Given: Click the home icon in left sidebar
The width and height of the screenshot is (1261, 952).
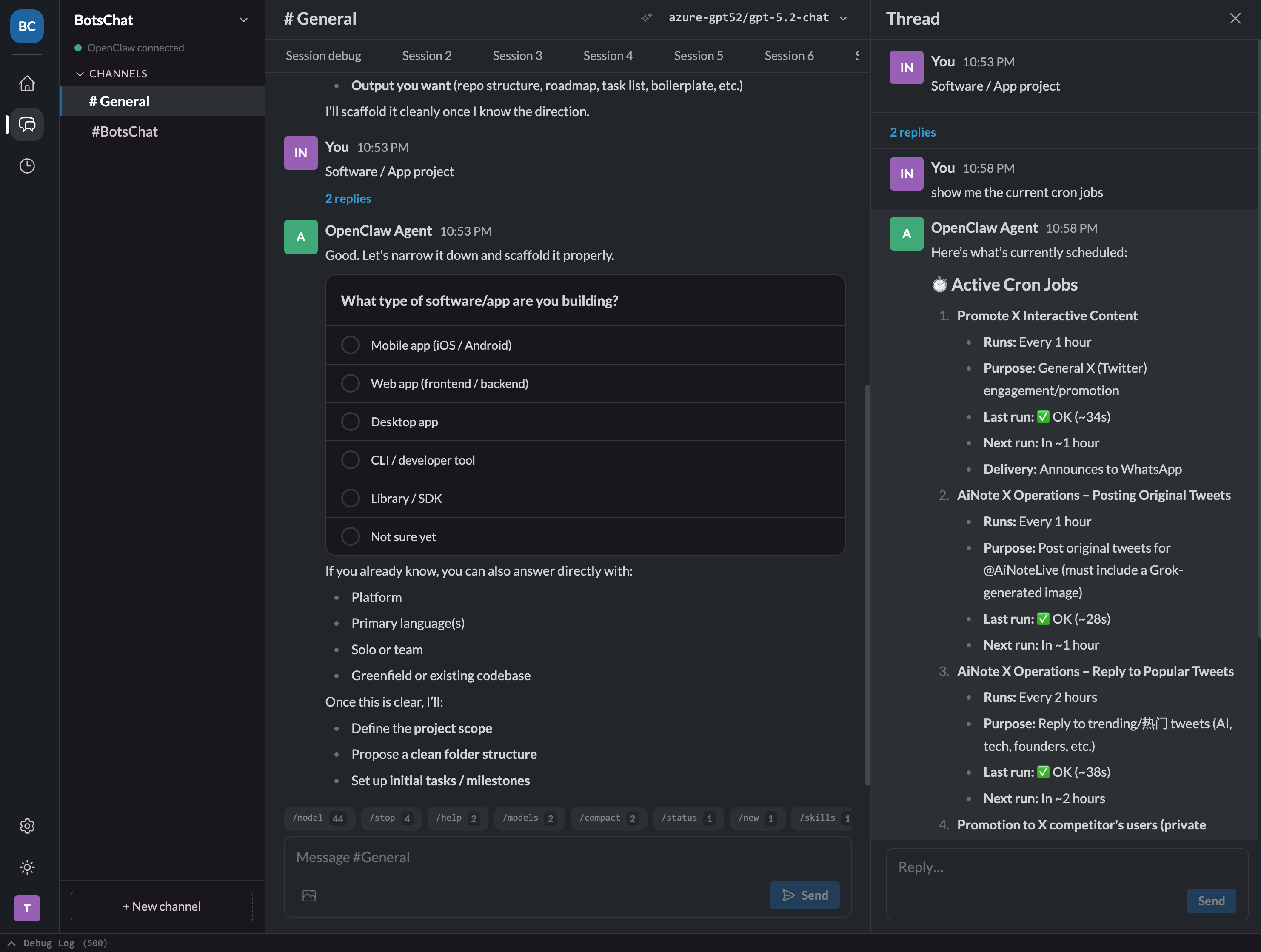Looking at the screenshot, I should [27, 83].
